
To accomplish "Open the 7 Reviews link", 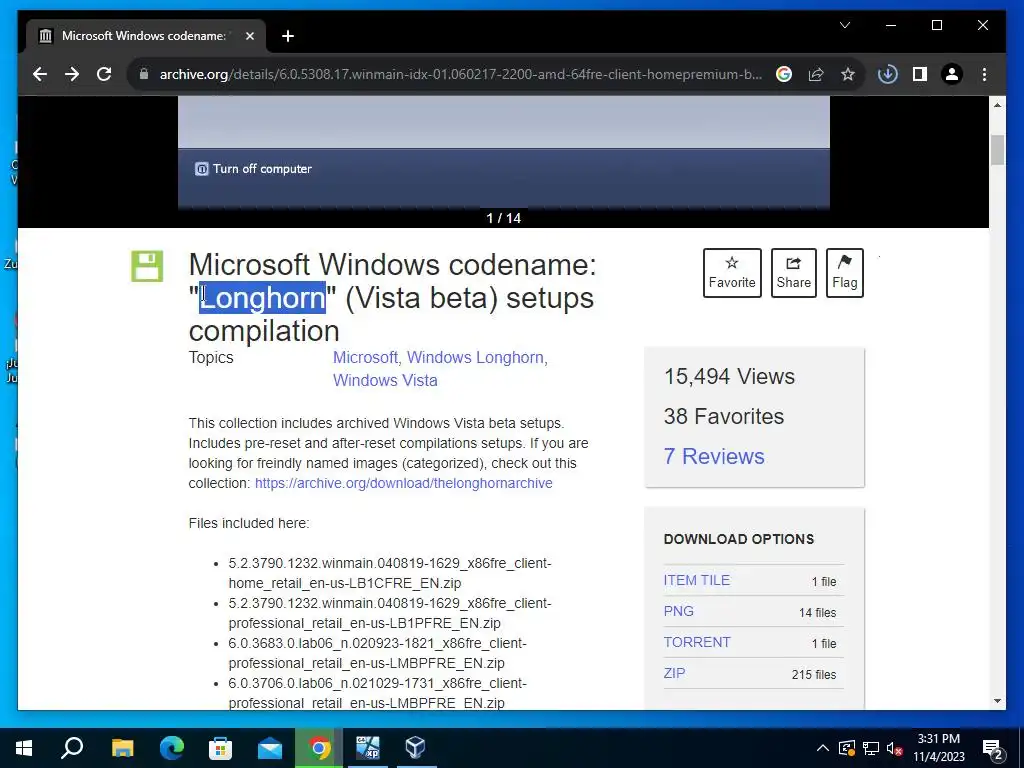I will pos(714,456).
